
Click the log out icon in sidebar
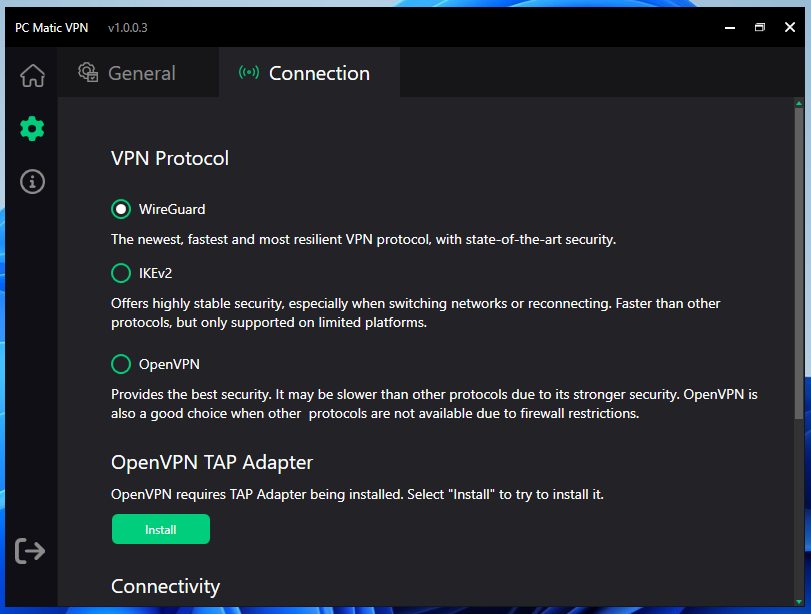30,550
